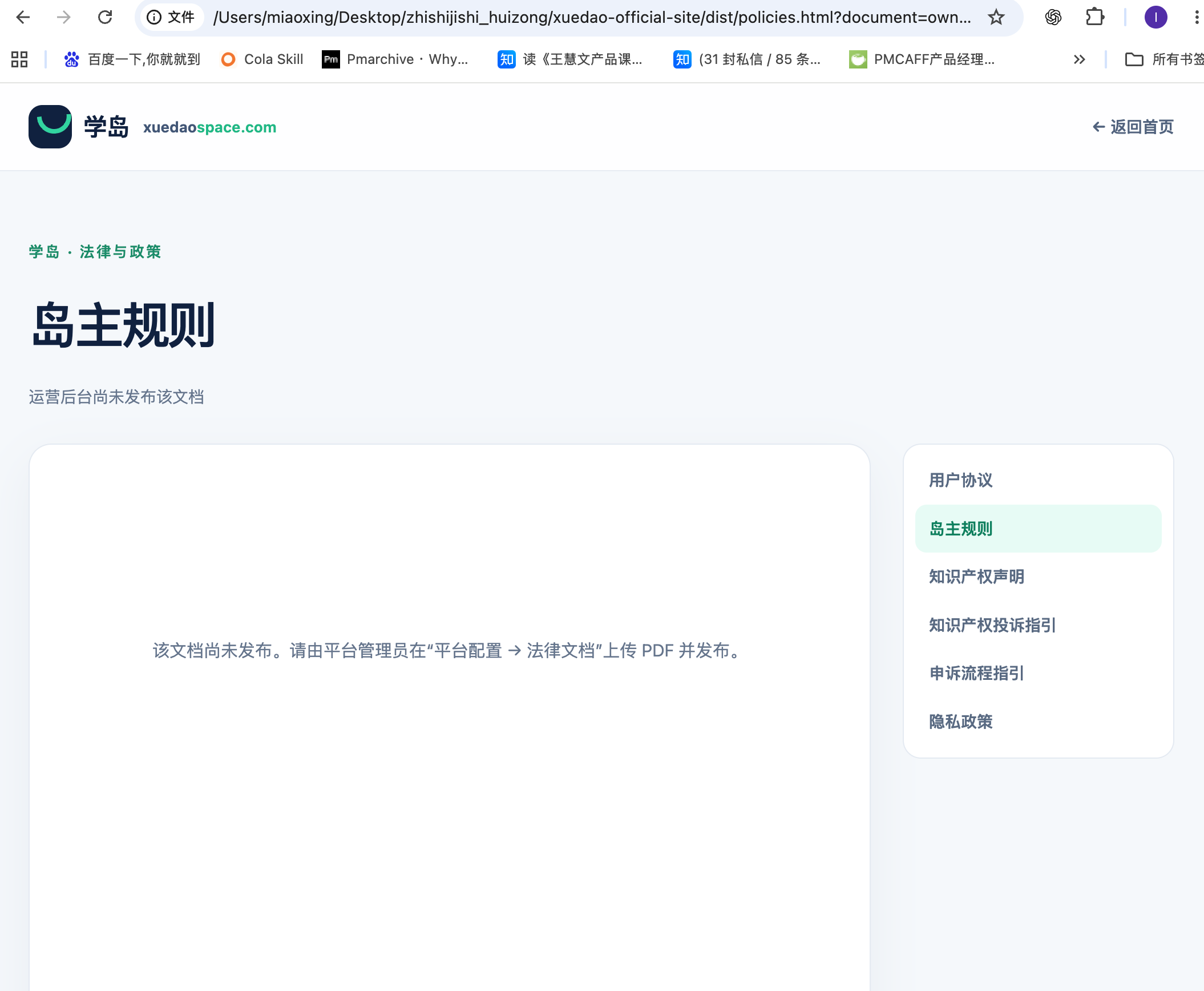Click the 该文档尚未发布 notice message

click(x=449, y=650)
